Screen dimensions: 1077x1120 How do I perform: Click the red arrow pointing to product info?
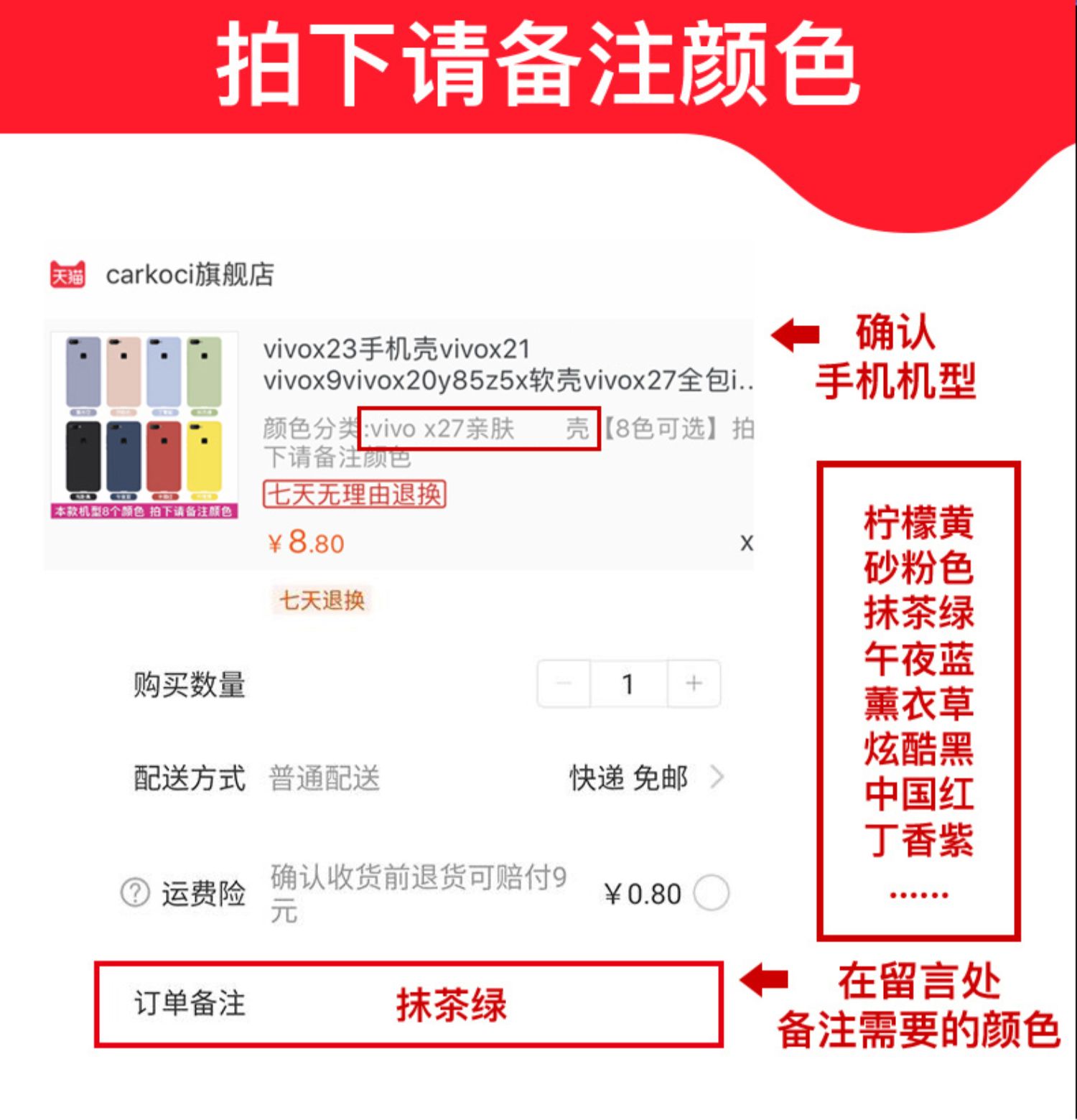pyautogui.click(x=795, y=335)
